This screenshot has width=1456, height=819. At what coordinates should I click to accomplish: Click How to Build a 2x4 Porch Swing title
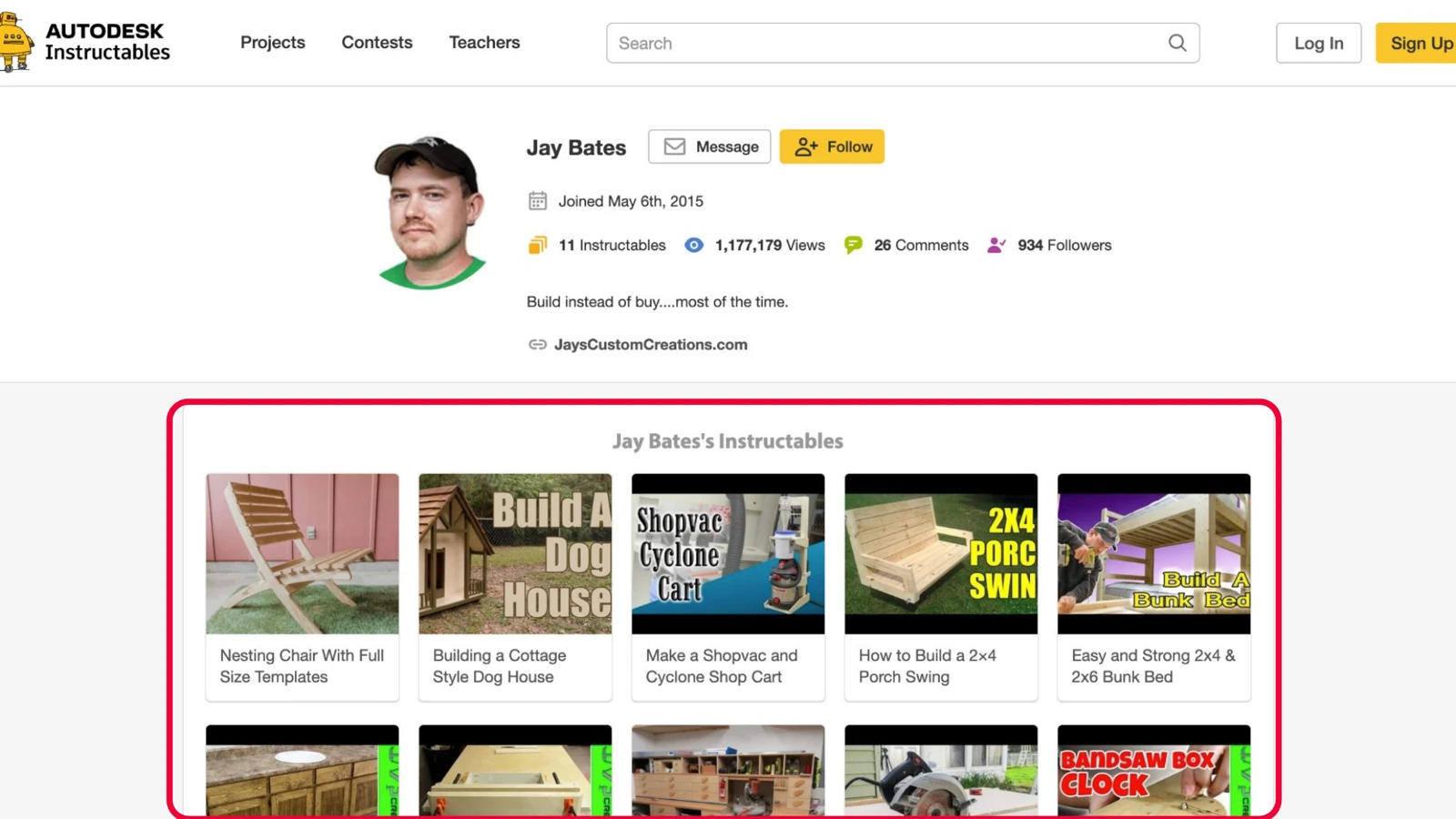[x=927, y=666]
